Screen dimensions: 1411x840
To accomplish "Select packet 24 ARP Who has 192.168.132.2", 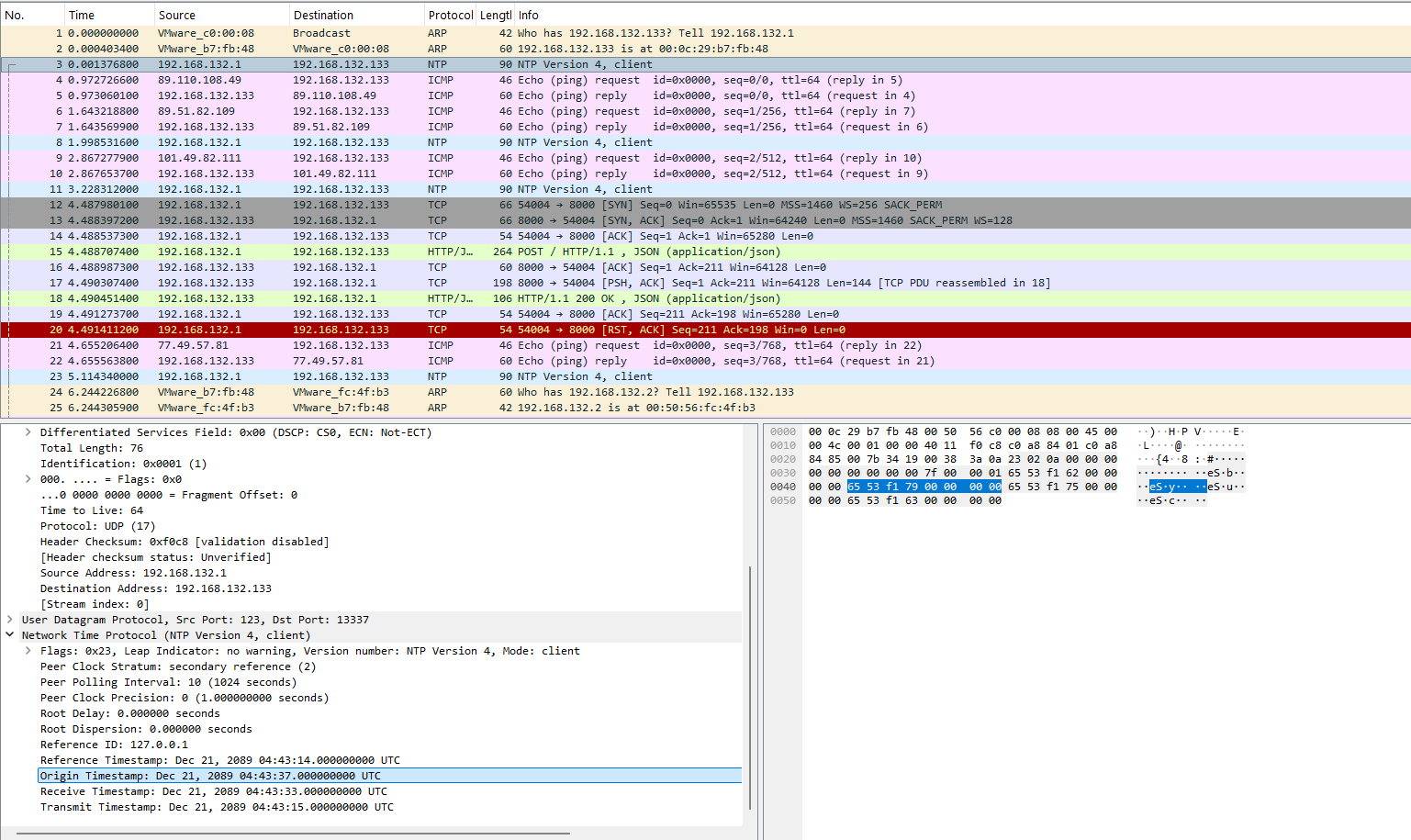I will (x=705, y=392).
